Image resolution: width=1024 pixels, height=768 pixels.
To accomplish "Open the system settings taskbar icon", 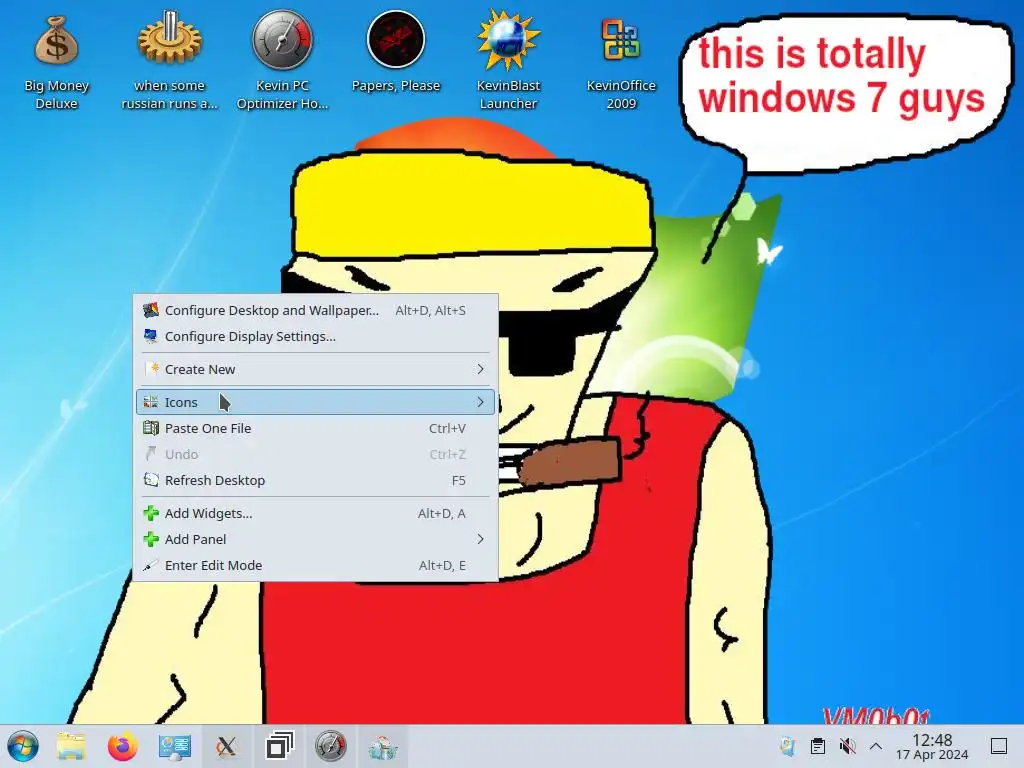I will click(x=174, y=746).
